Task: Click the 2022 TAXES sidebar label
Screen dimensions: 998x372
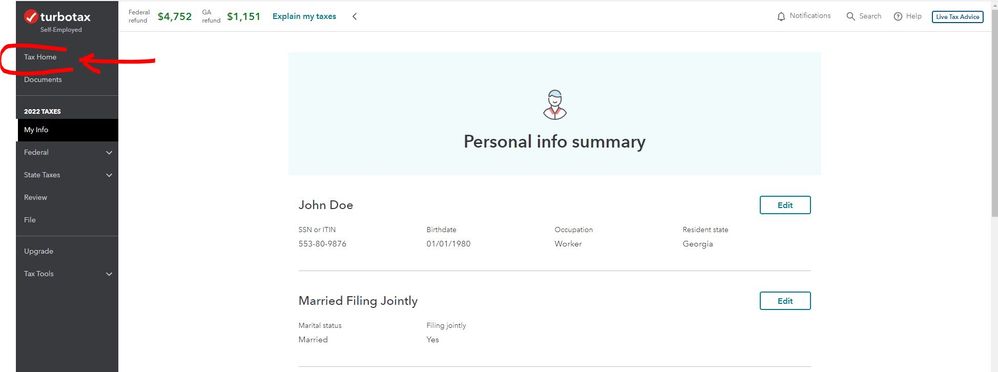Action: [x=42, y=111]
